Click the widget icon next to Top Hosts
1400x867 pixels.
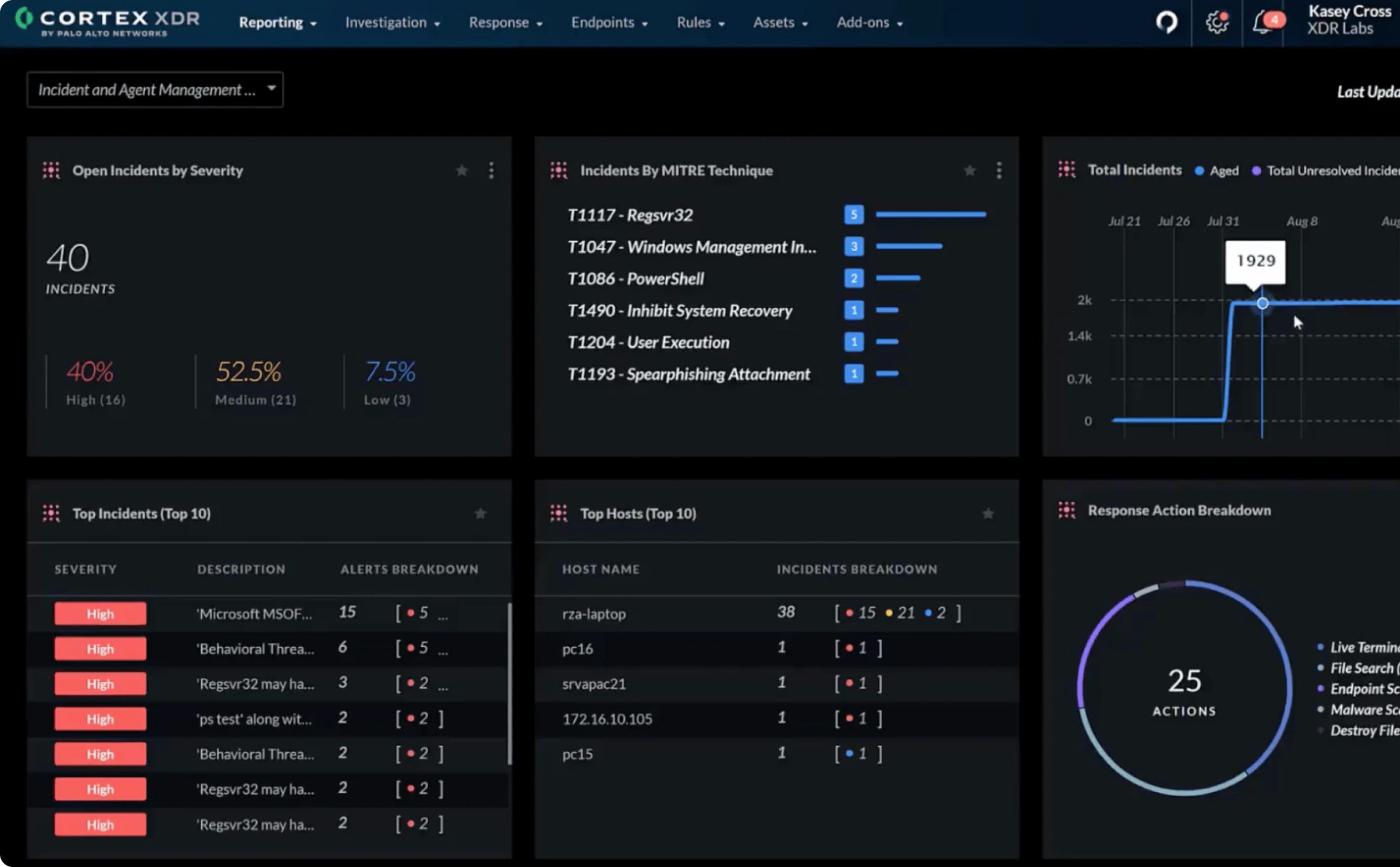558,513
